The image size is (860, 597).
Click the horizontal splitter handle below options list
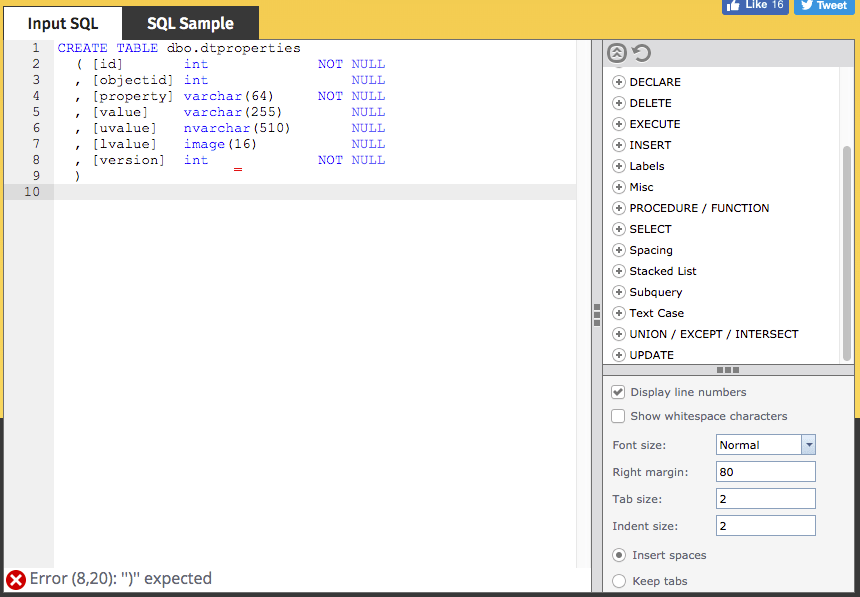(728, 370)
